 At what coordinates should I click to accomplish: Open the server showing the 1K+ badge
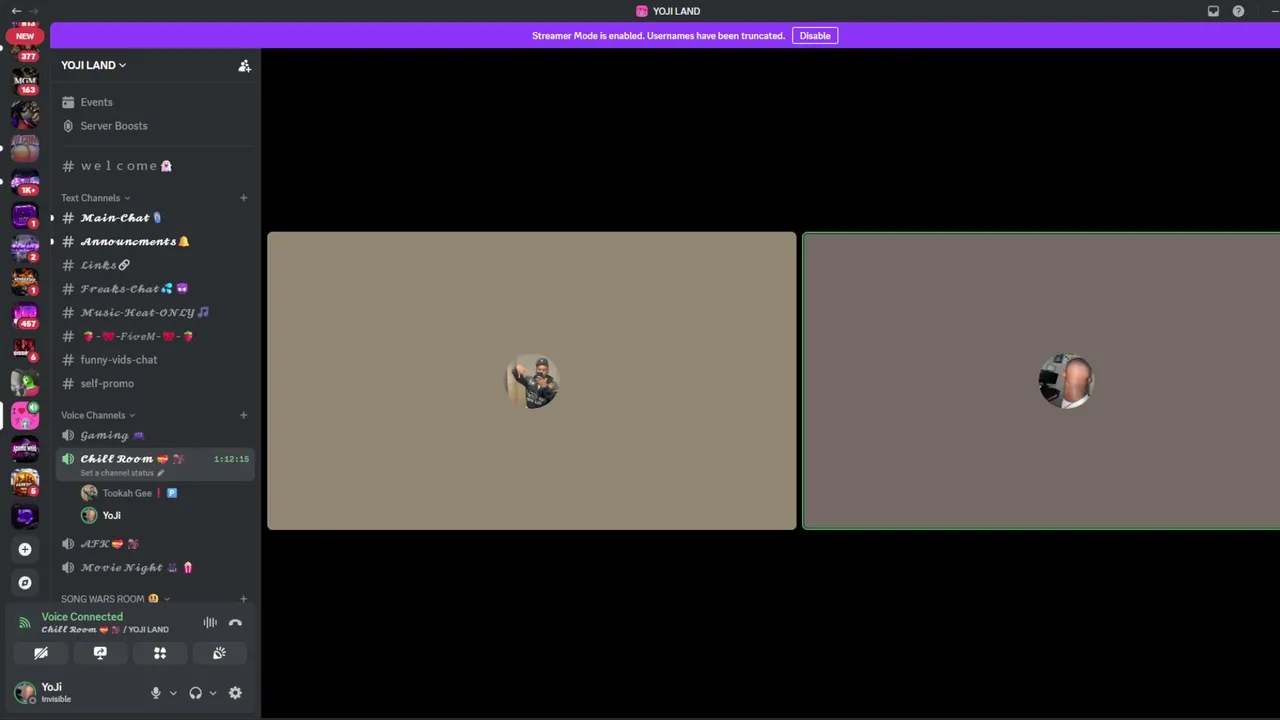(x=25, y=183)
